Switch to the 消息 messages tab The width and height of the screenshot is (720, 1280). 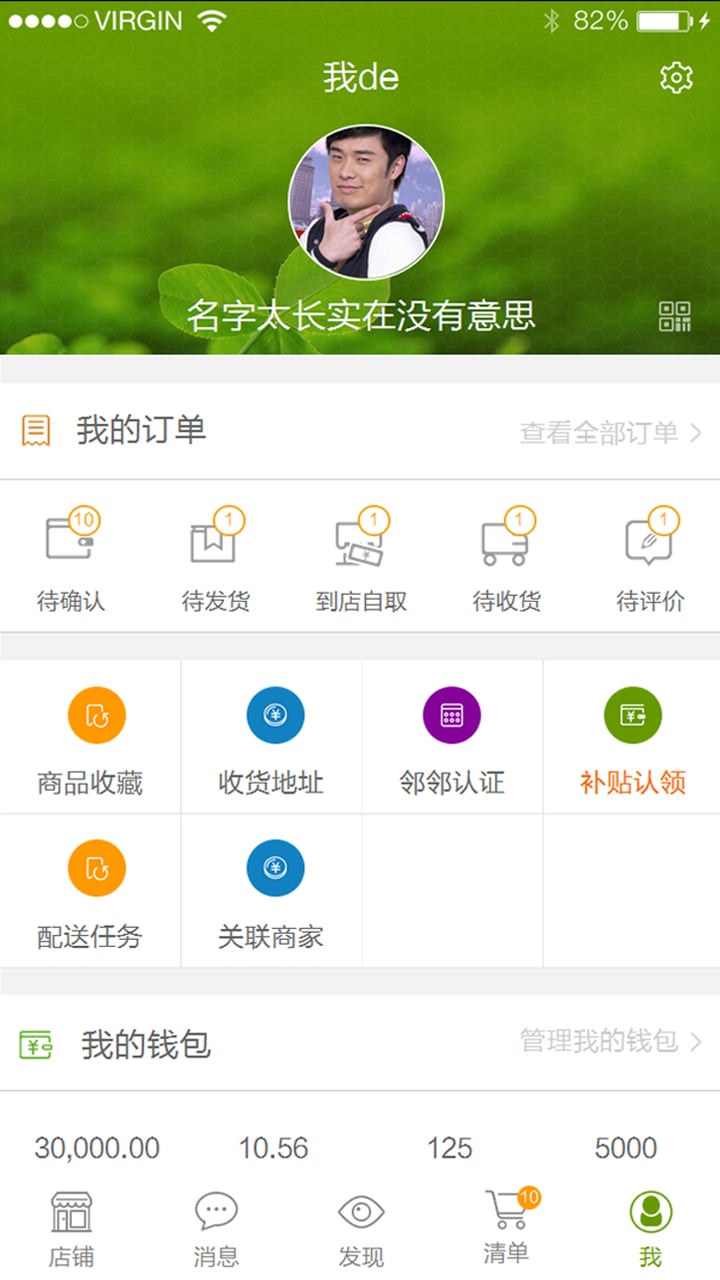[216, 1229]
